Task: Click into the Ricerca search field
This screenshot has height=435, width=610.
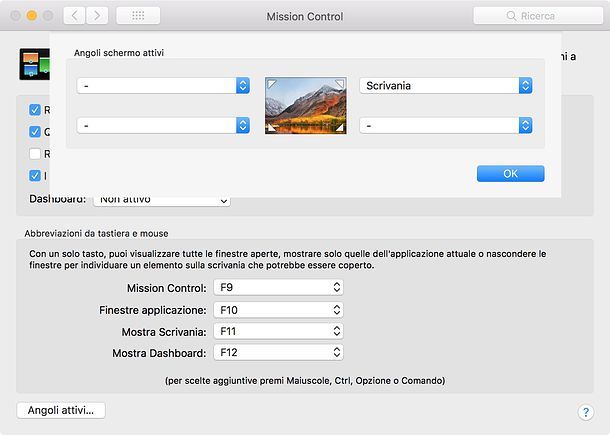Action: point(538,16)
